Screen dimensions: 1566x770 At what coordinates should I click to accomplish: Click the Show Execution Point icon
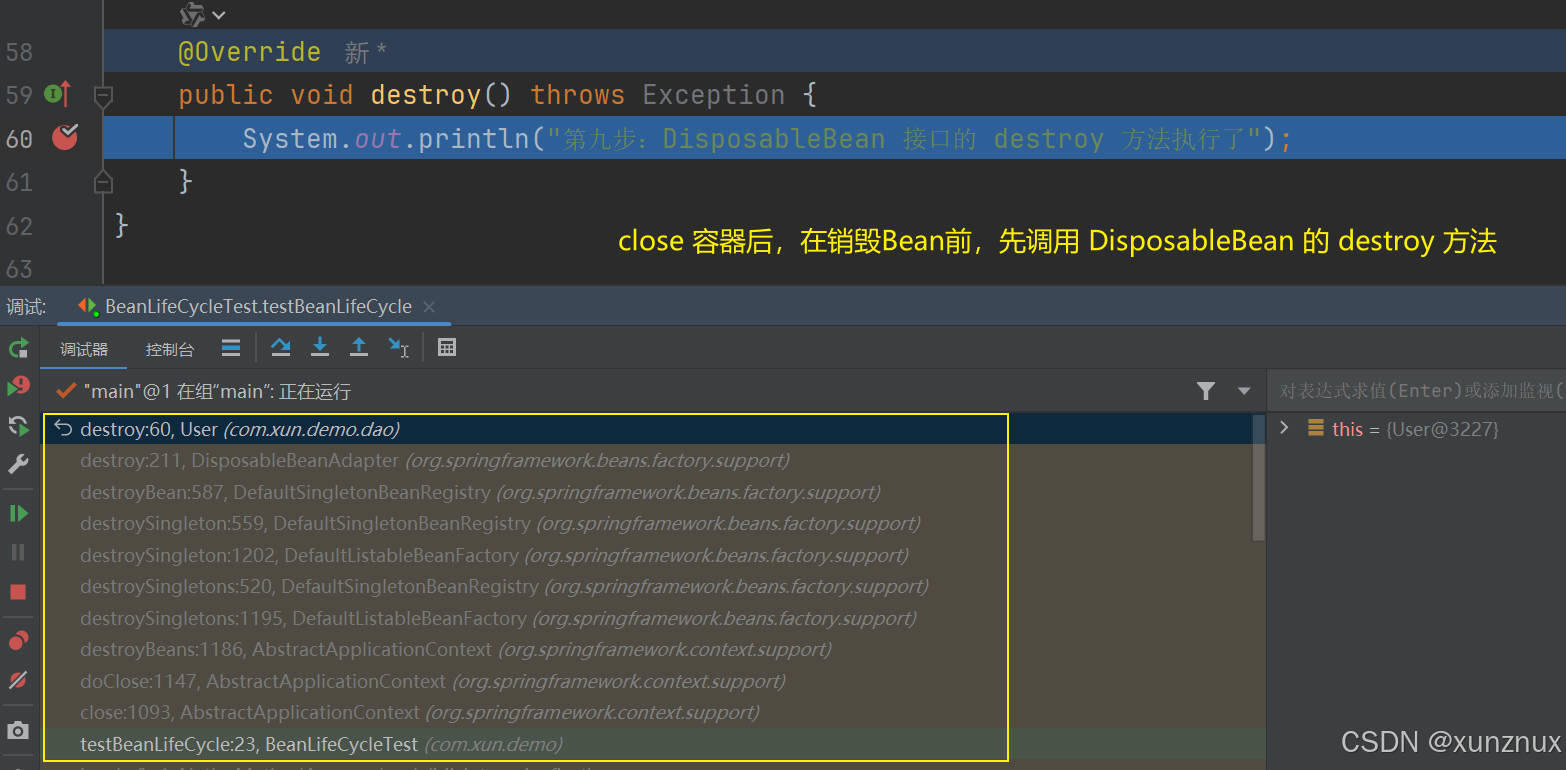point(231,348)
